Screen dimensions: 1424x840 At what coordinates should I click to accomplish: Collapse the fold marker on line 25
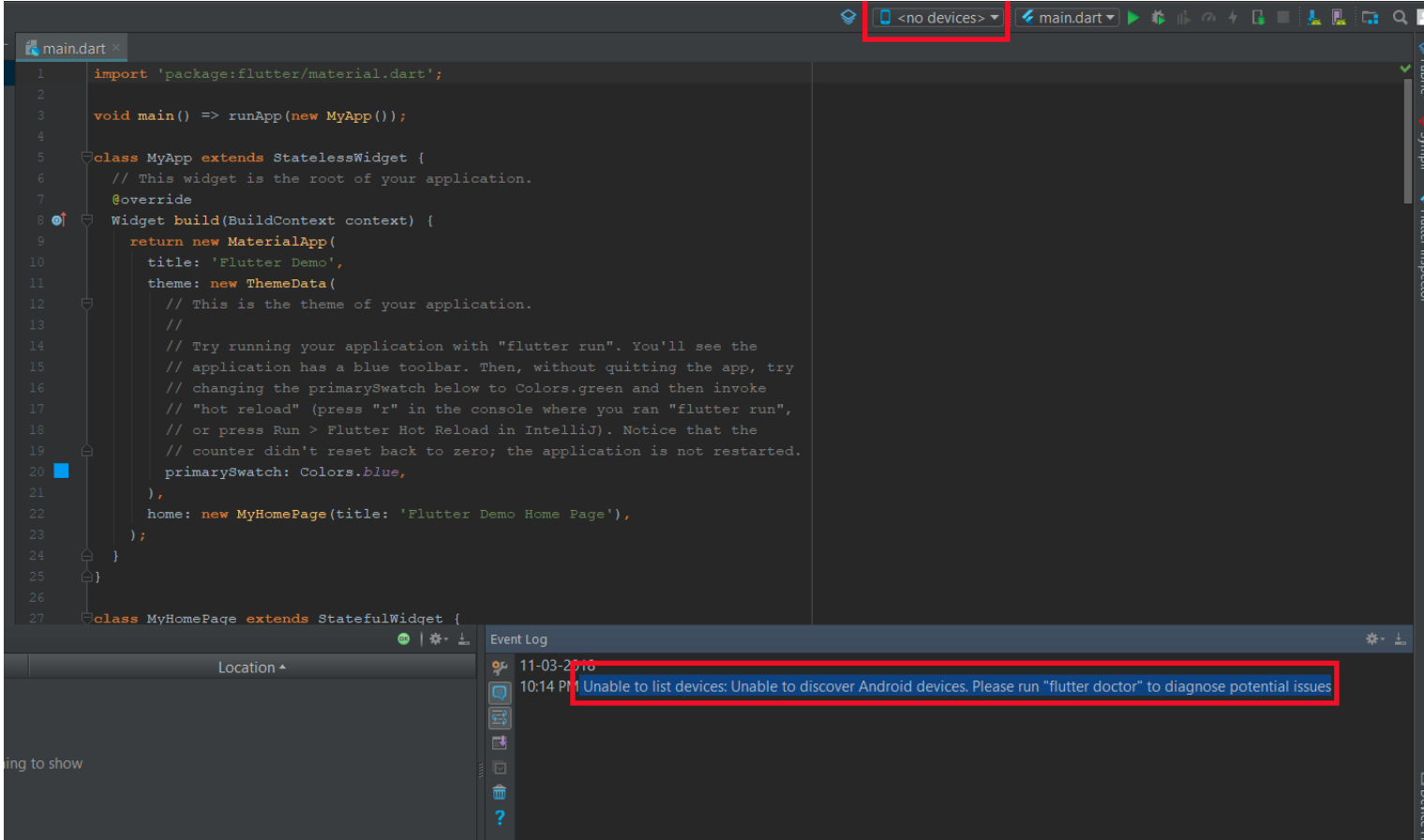coord(86,577)
